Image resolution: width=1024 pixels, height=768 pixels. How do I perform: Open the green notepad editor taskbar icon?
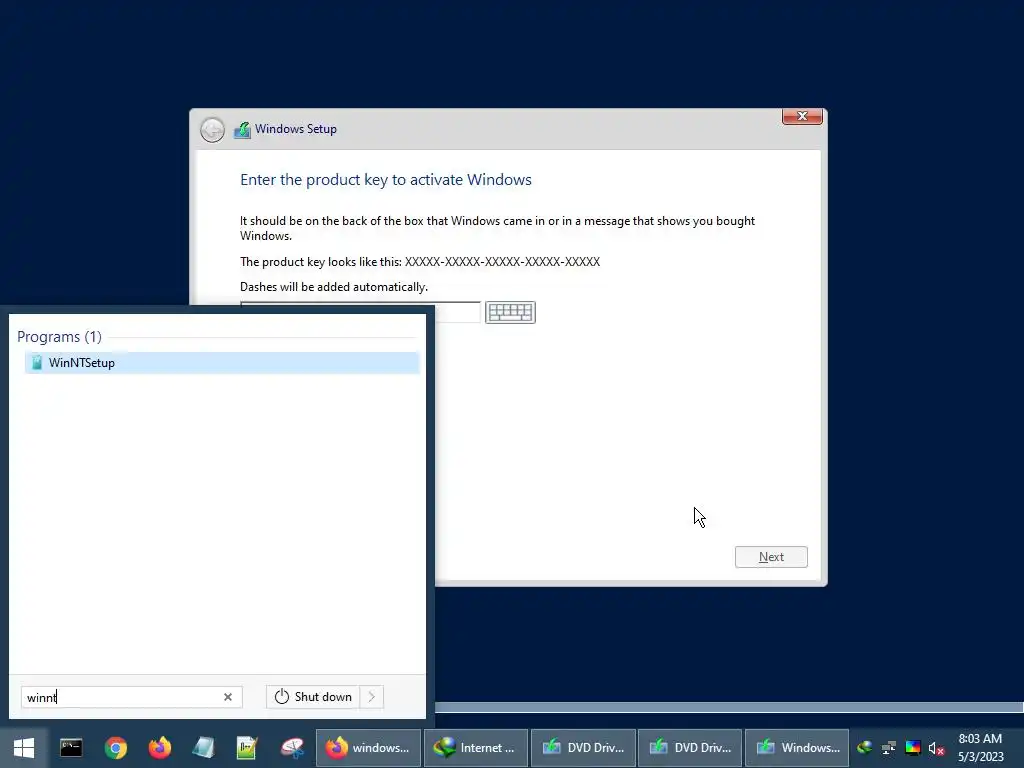(248, 748)
